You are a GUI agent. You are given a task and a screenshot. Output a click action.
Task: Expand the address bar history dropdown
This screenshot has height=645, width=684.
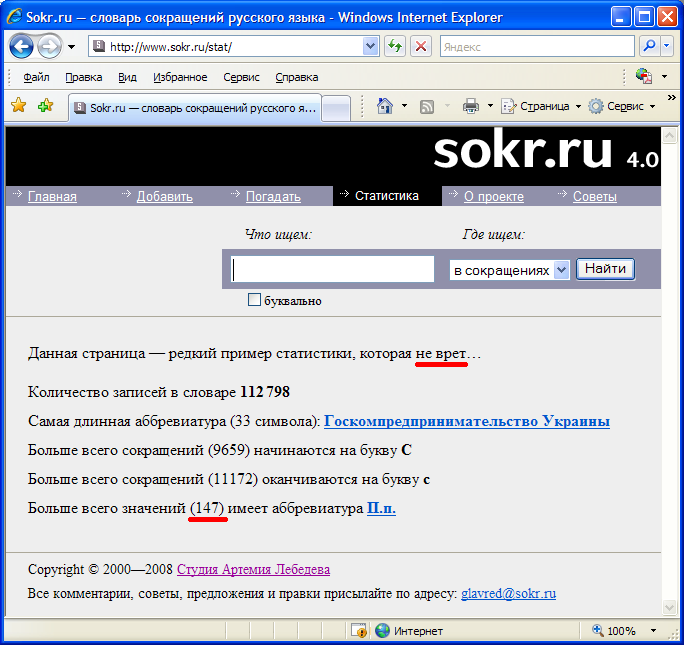pos(370,46)
